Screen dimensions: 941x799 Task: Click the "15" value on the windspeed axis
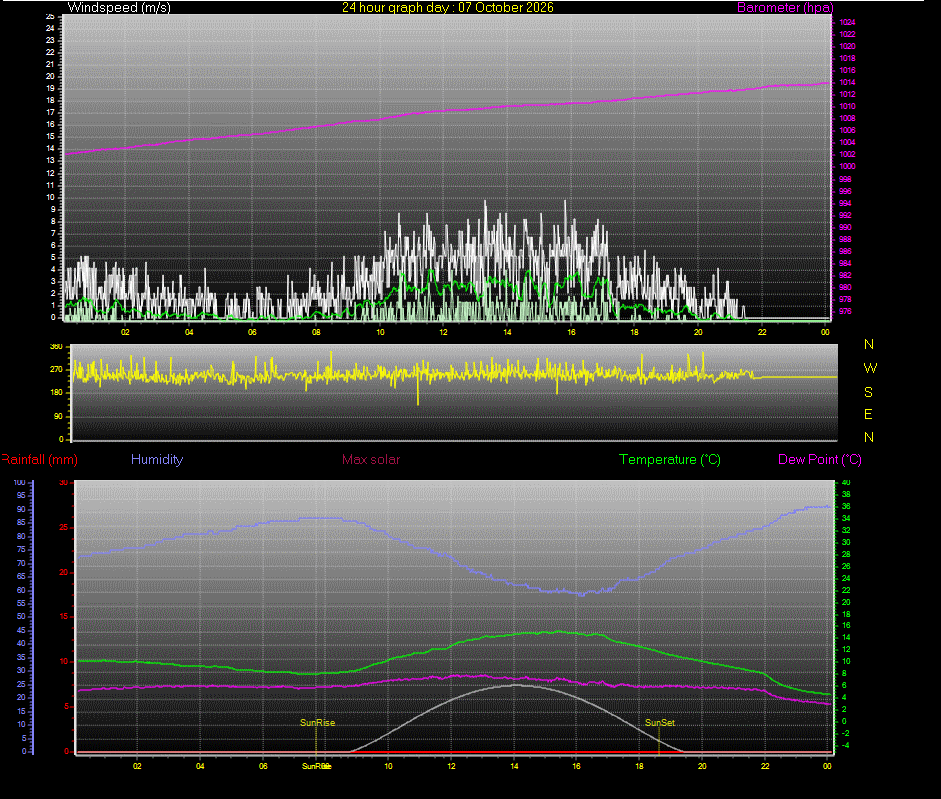50,136
